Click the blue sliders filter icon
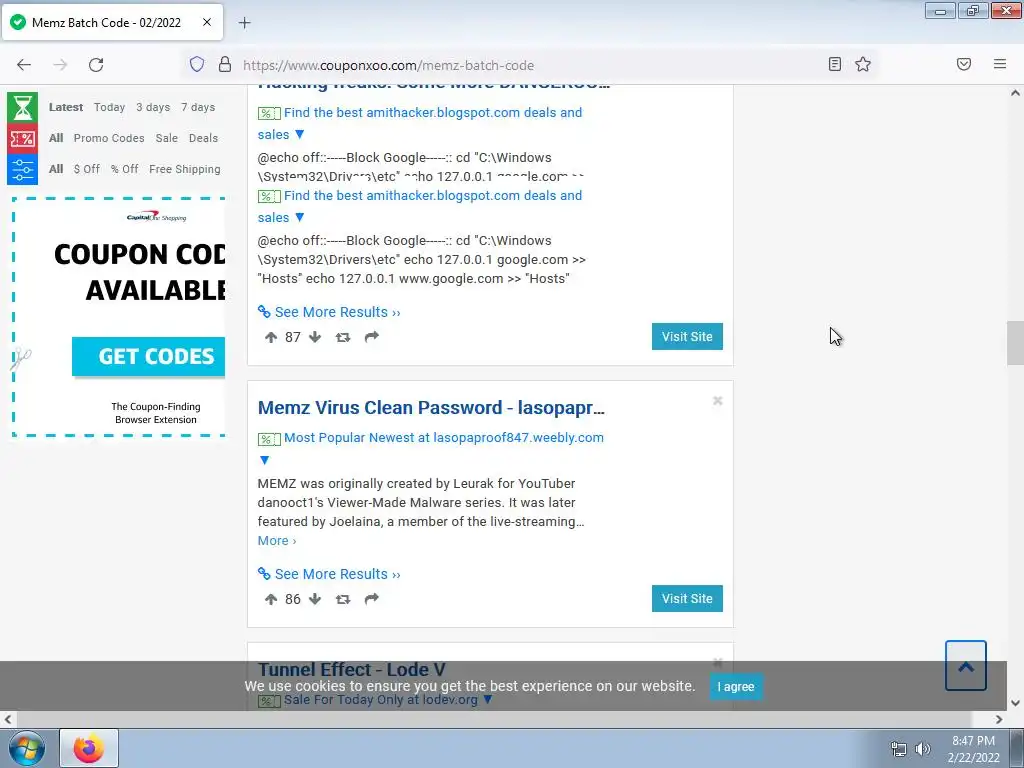Image resolution: width=1024 pixels, height=768 pixels. click(x=22, y=169)
